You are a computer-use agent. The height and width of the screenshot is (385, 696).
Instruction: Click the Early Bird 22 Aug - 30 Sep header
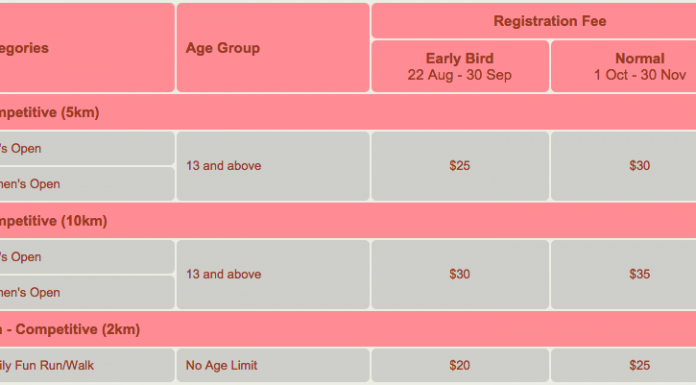pyautogui.click(x=460, y=66)
